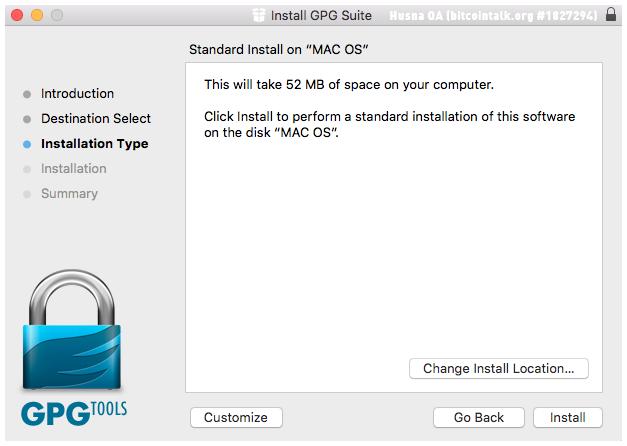Click Change Install Location… button

click(499, 368)
